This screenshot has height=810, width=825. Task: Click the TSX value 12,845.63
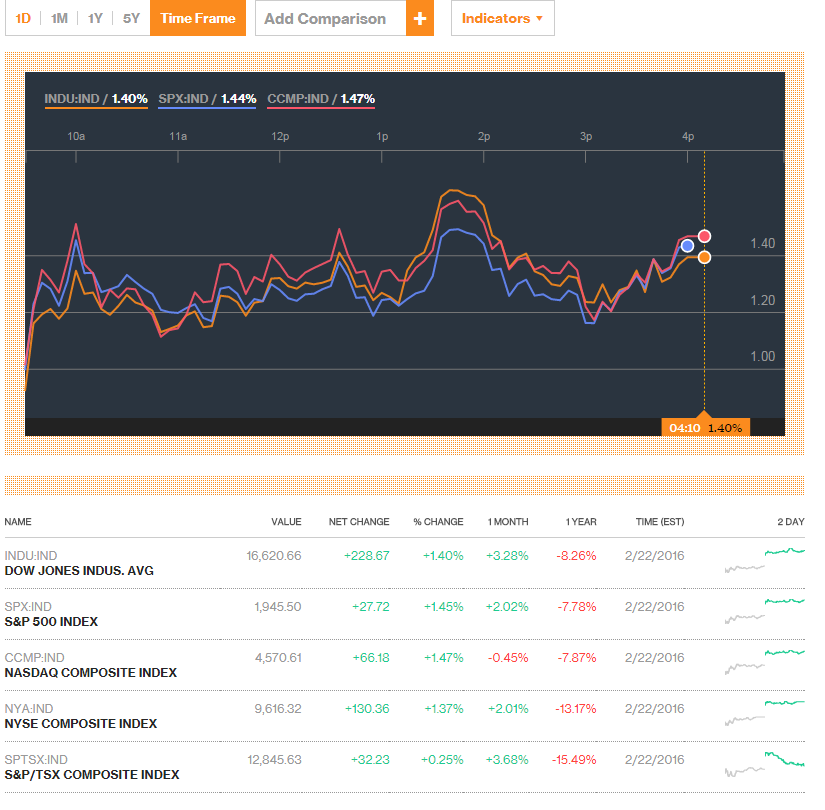[274, 760]
